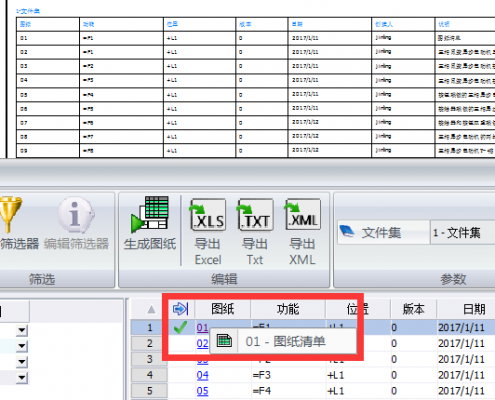Screen dimensions: 495x400
Task: Click the 01 - 图纸清单 tooltip icon
Action: [224, 341]
